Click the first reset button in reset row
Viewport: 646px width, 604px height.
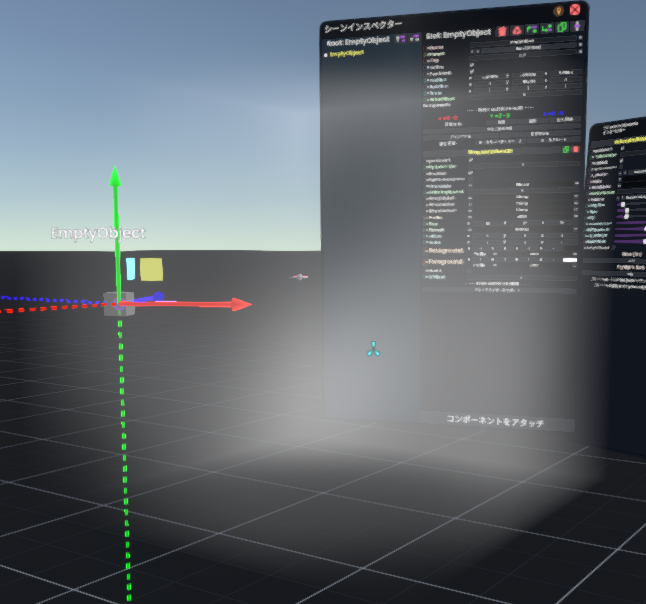click(x=502, y=122)
